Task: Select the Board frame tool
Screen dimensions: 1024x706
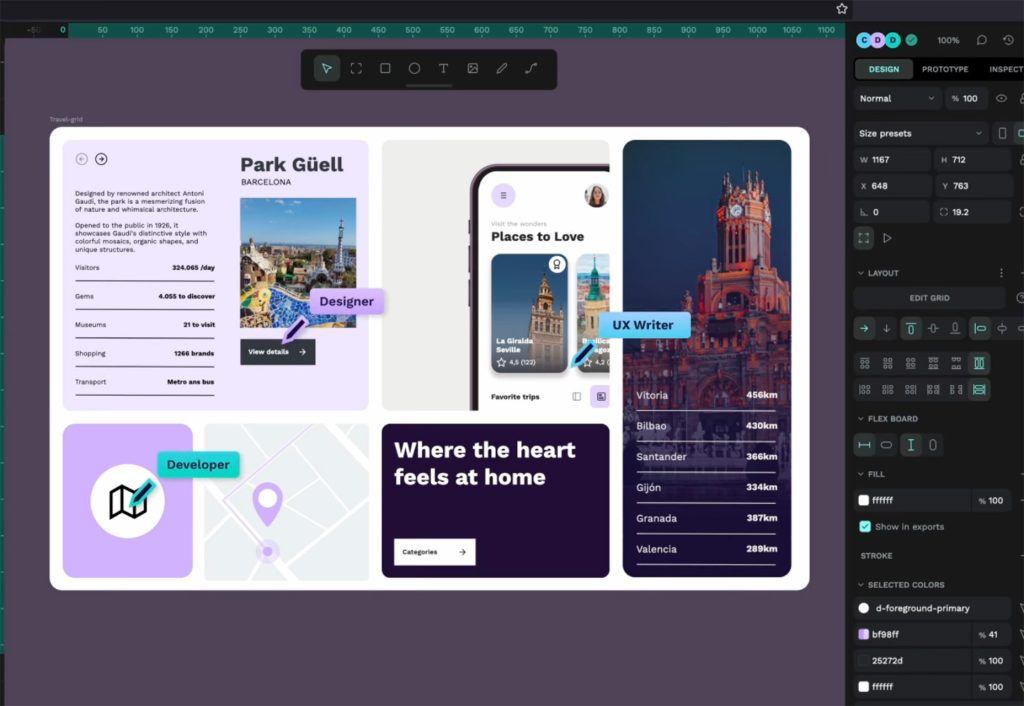Action: [356, 69]
